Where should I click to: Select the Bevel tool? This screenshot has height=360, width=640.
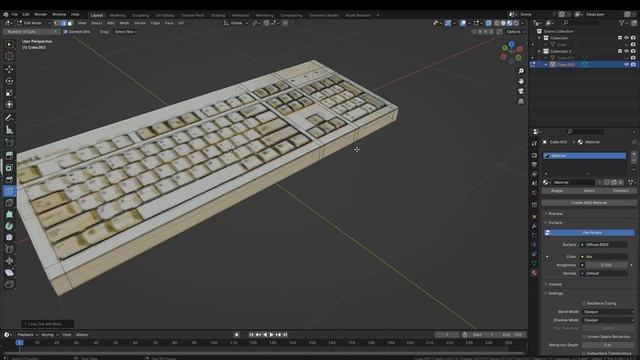coord(9,179)
